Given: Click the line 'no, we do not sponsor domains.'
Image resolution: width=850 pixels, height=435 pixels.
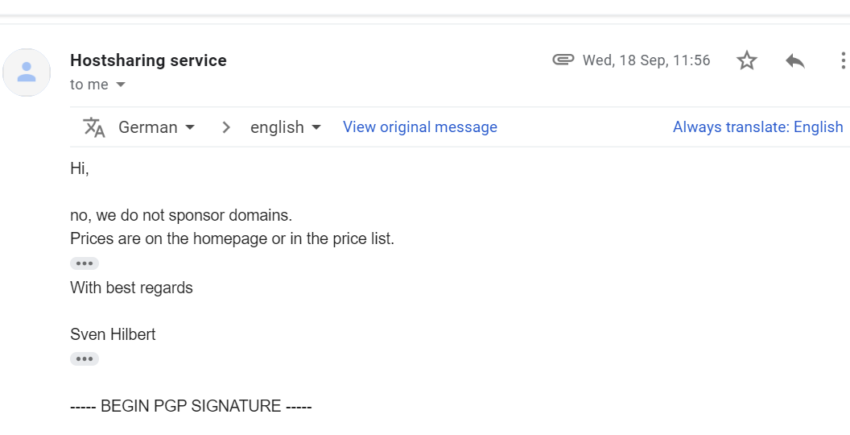Looking at the screenshot, I should pos(181,215).
